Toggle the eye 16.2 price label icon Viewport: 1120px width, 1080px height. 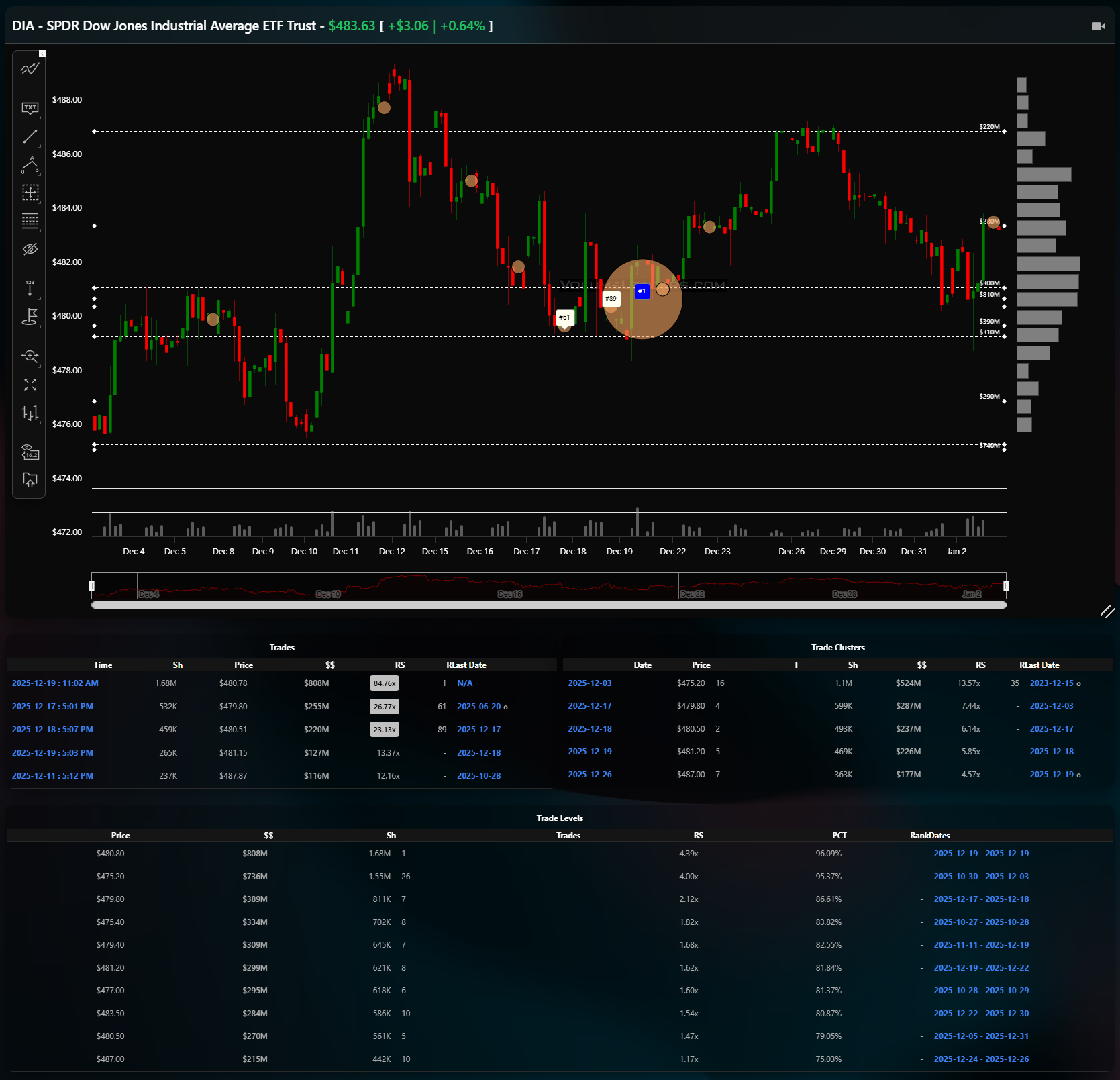30,452
